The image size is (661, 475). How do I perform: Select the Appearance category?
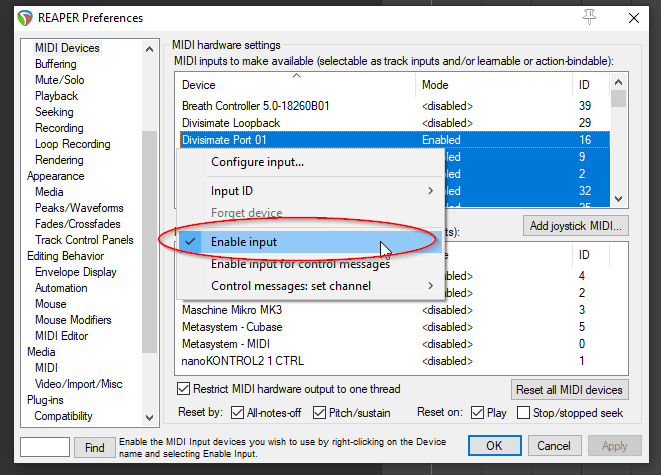56,176
